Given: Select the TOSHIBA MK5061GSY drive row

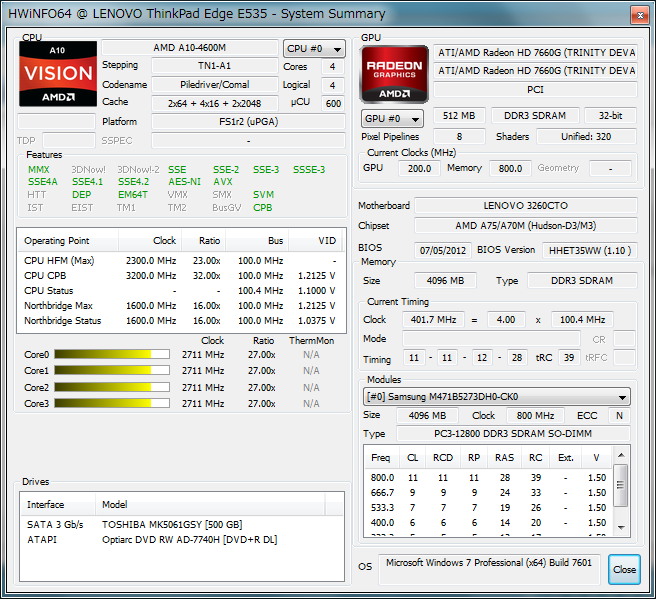Looking at the screenshot, I should [x=150, y=524].
